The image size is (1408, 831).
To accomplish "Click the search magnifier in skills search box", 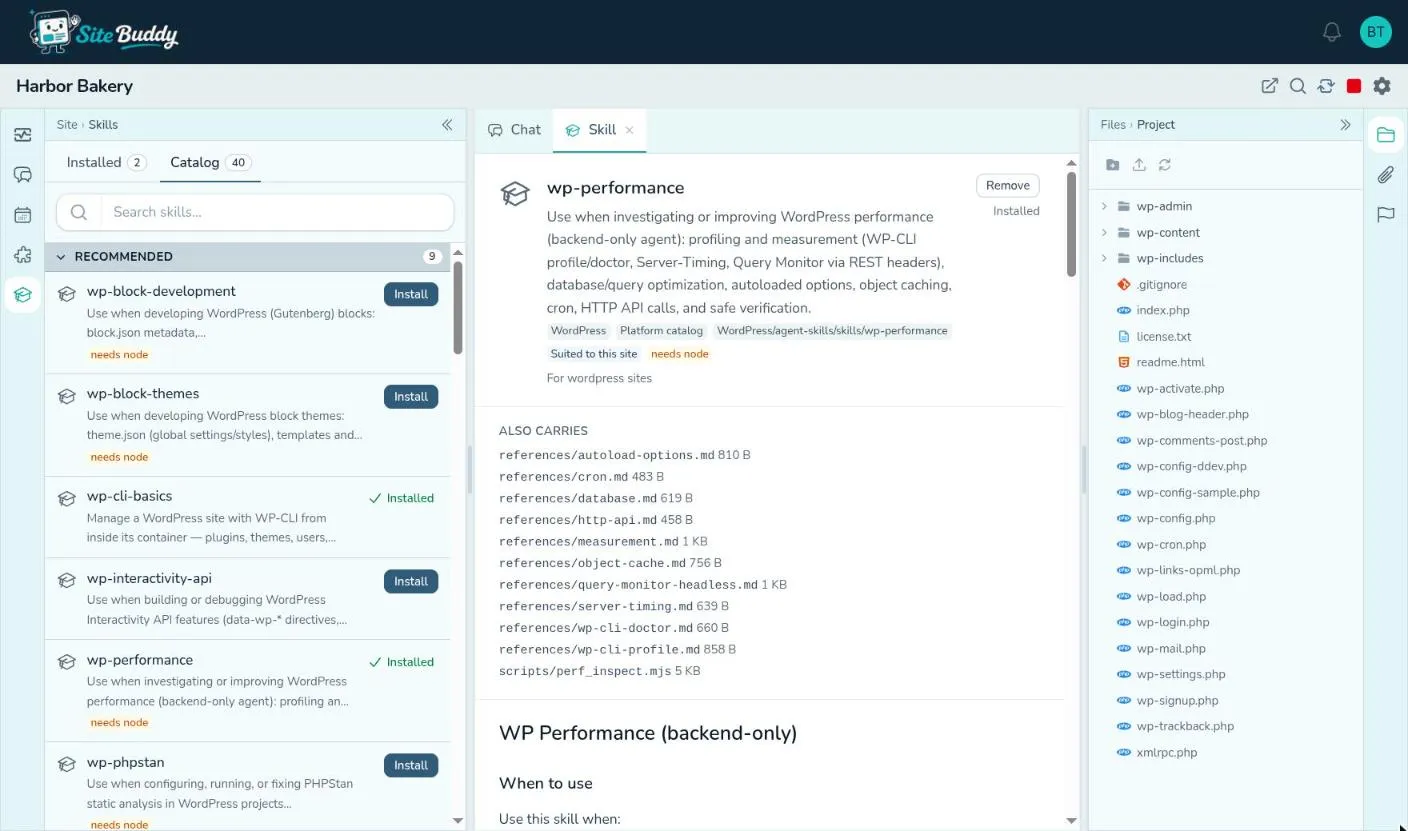I will pyautogui.click(x=79, y=212).
